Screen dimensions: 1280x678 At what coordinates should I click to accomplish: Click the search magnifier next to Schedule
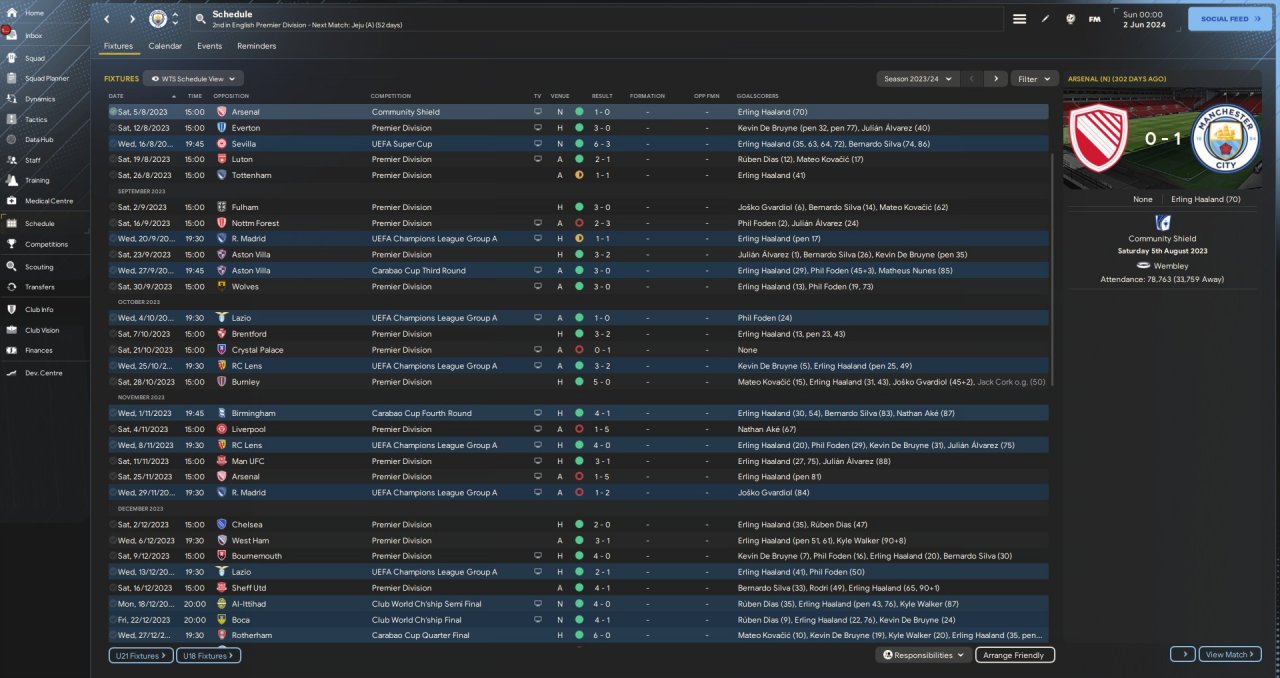pyautogui.click(x=200, y=19)
